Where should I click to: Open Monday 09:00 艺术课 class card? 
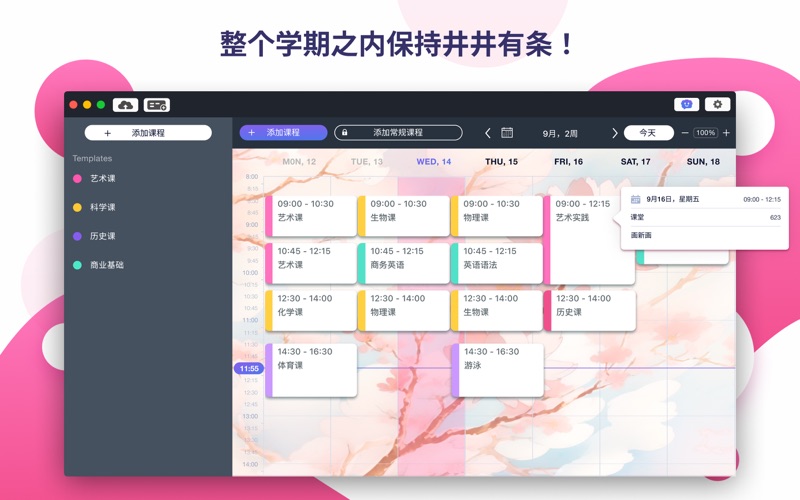coord(311,216)
